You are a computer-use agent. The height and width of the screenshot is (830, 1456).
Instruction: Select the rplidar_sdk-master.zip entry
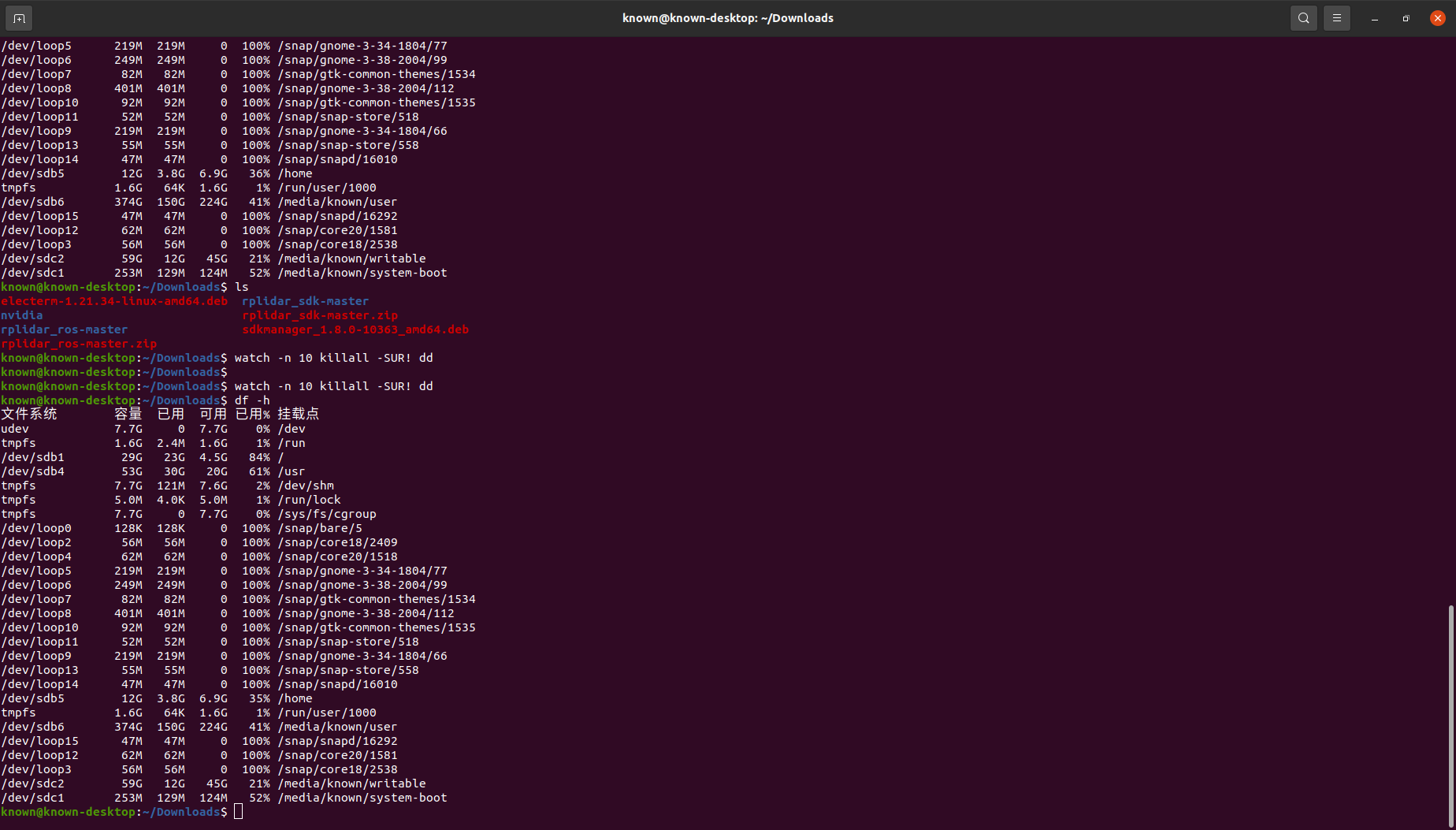pyautogui.click(x=319, y=315)
